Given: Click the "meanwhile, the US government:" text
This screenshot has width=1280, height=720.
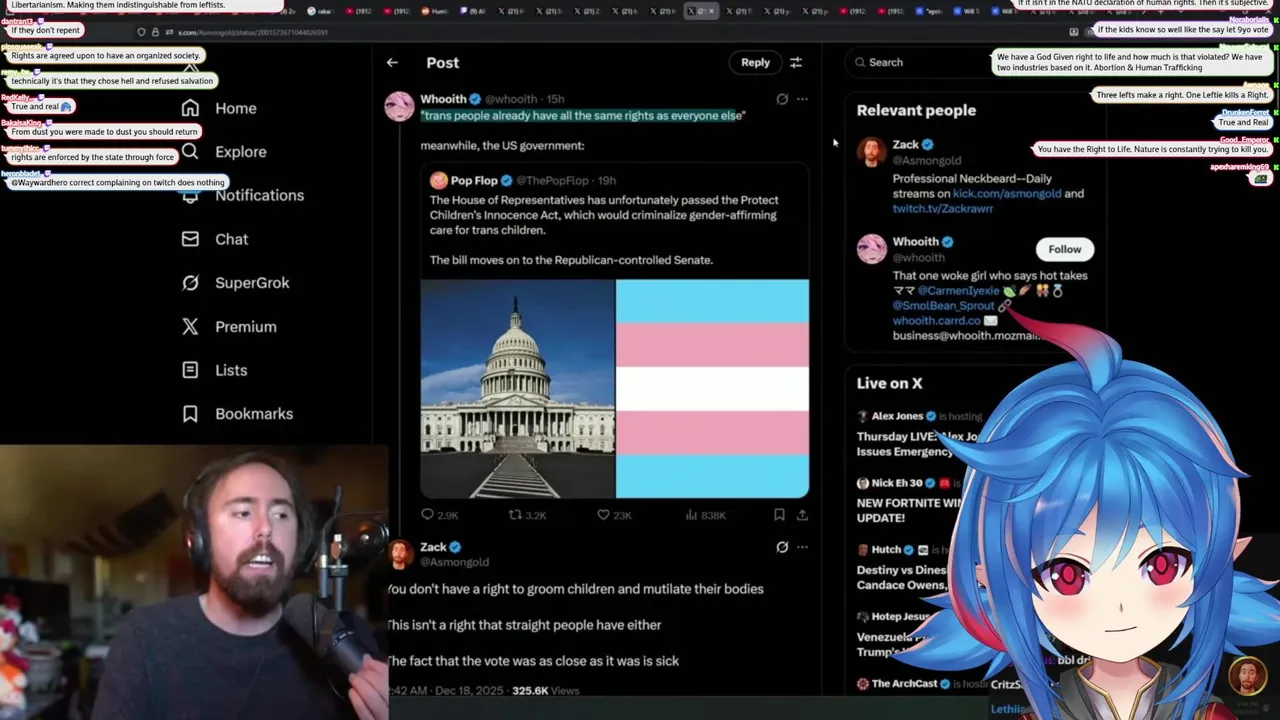Looking at the screenshot, I should (502, 146).
